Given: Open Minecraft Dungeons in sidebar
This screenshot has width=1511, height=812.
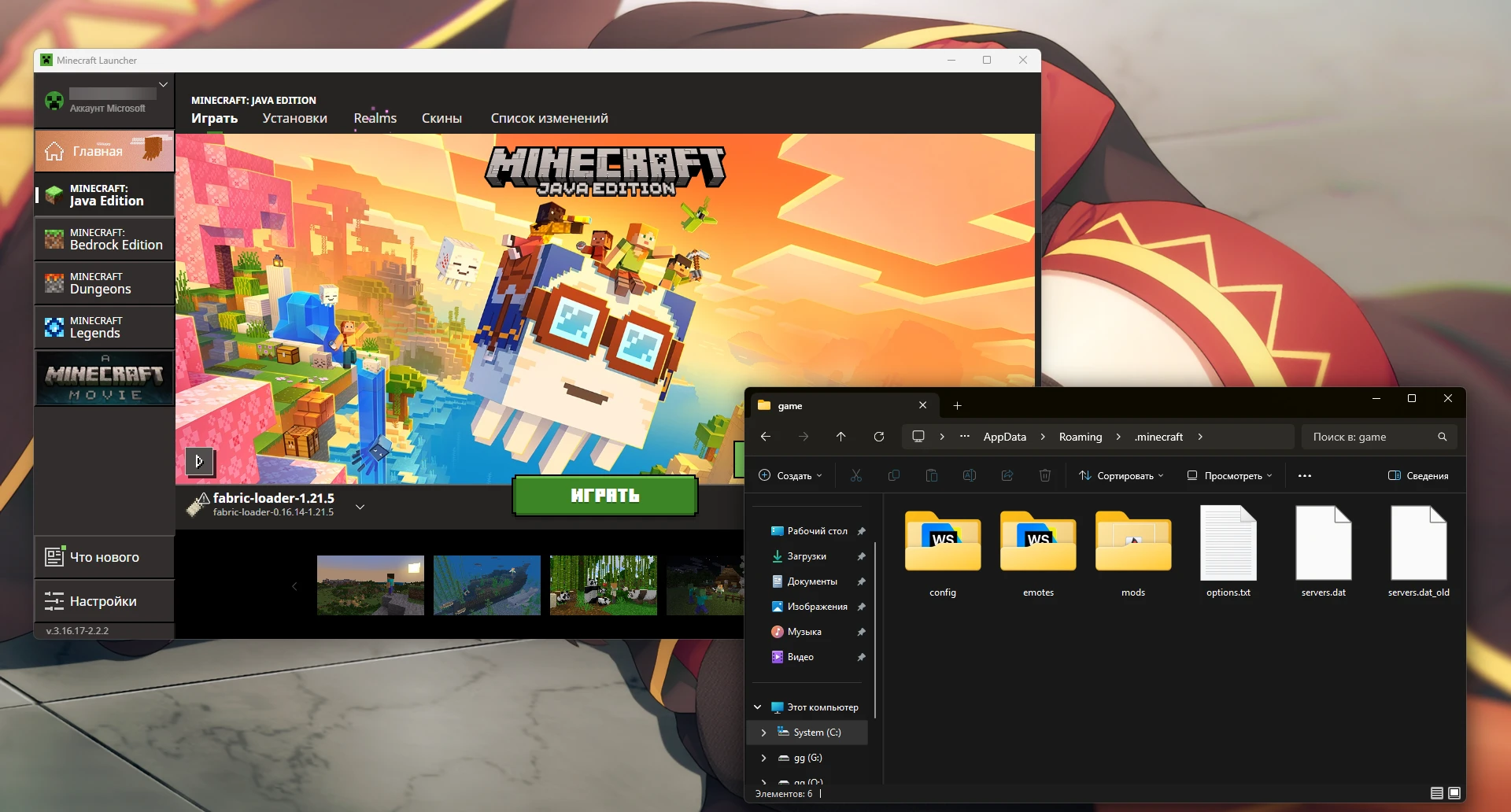Looking at the screenshot, I should [105, 283].
